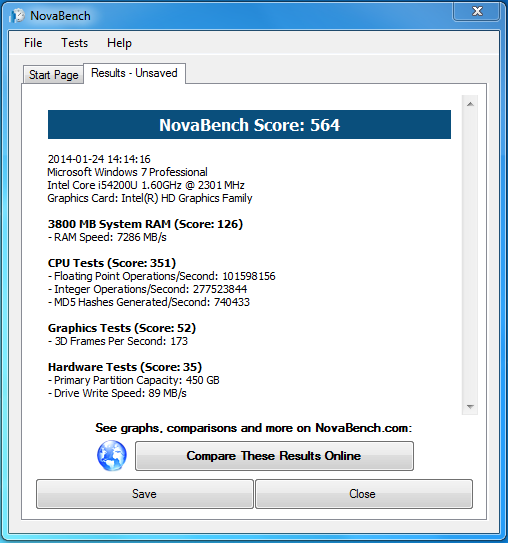Click the Close button at bottom

(x=364, y=494)
